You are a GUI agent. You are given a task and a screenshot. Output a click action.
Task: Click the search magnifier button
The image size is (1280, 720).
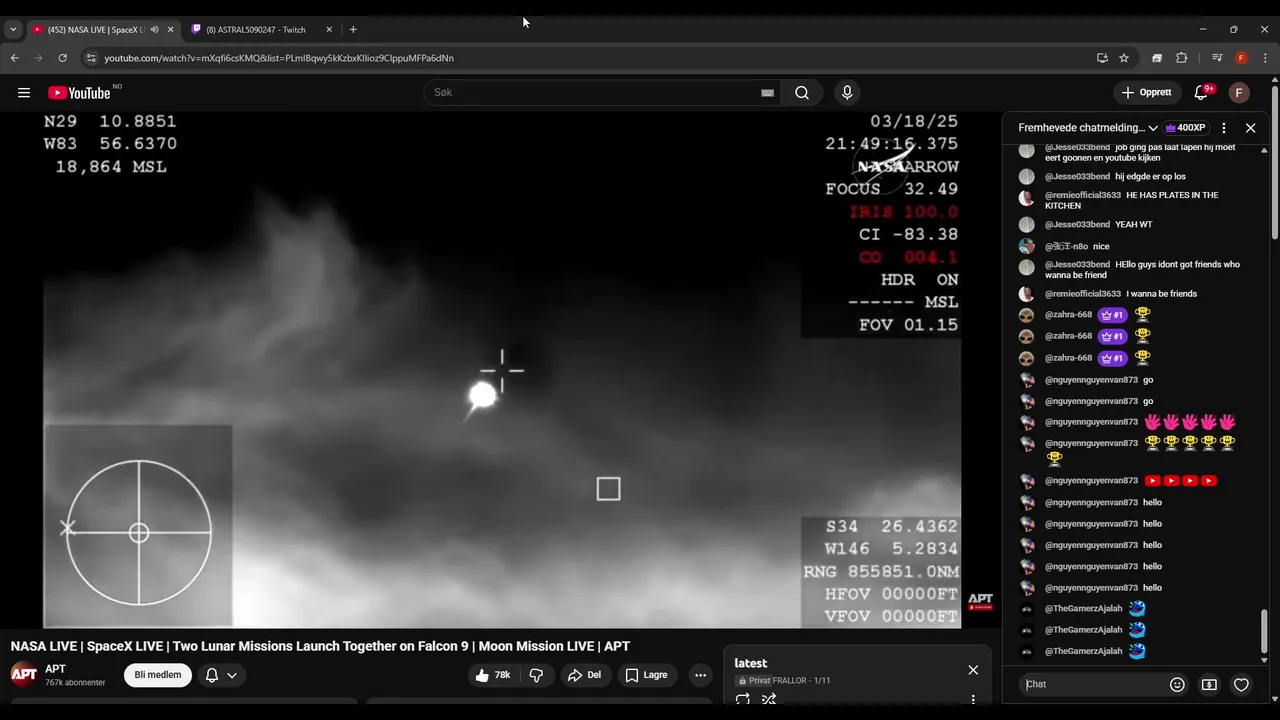click(x=802, y=93)
